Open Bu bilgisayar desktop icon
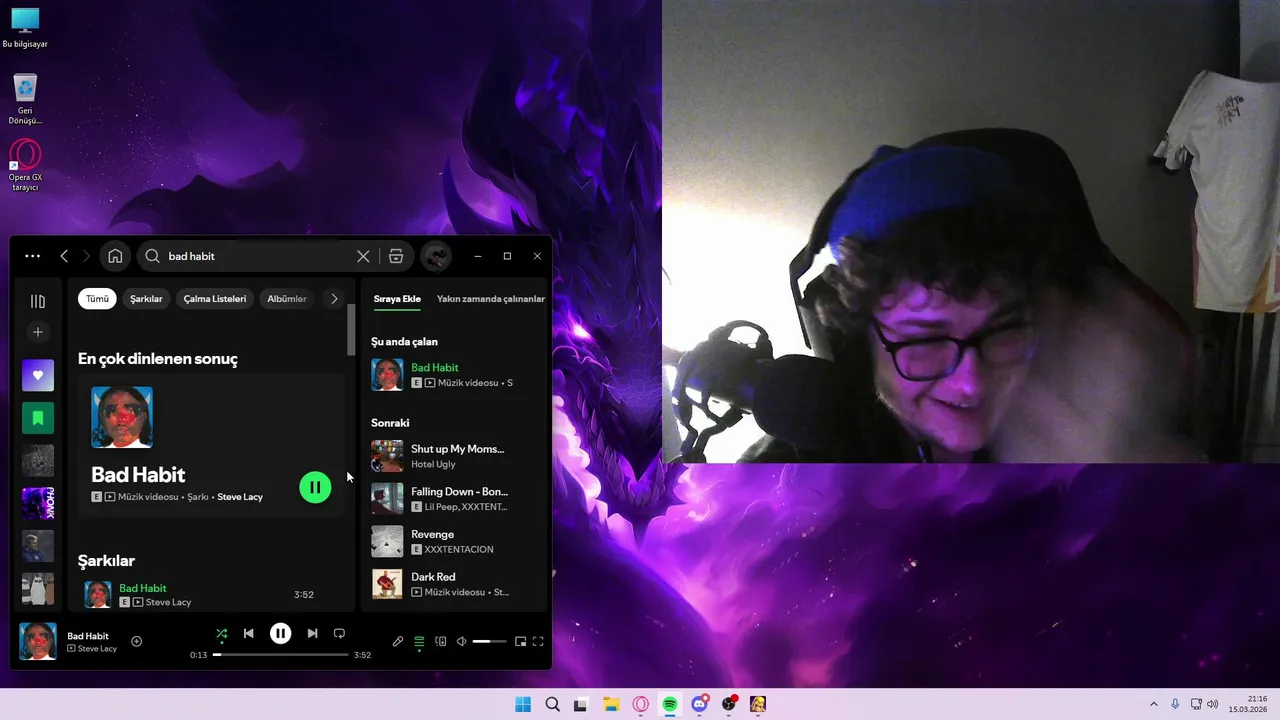 pyautogui.click(x=25, y=28)
